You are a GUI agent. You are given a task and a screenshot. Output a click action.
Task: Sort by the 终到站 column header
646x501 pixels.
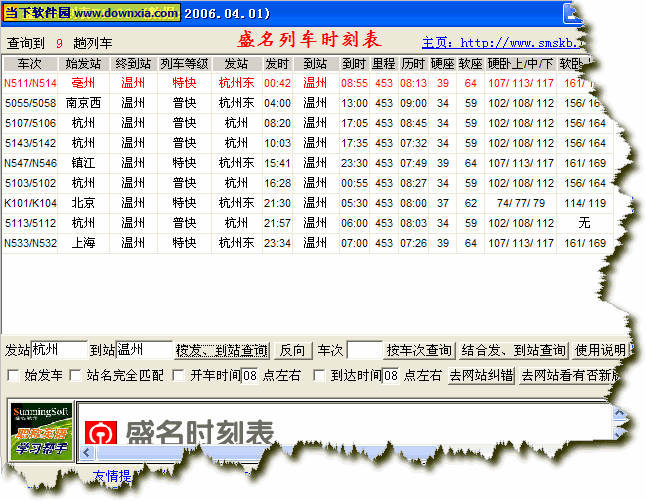click(x=133, y=64)
